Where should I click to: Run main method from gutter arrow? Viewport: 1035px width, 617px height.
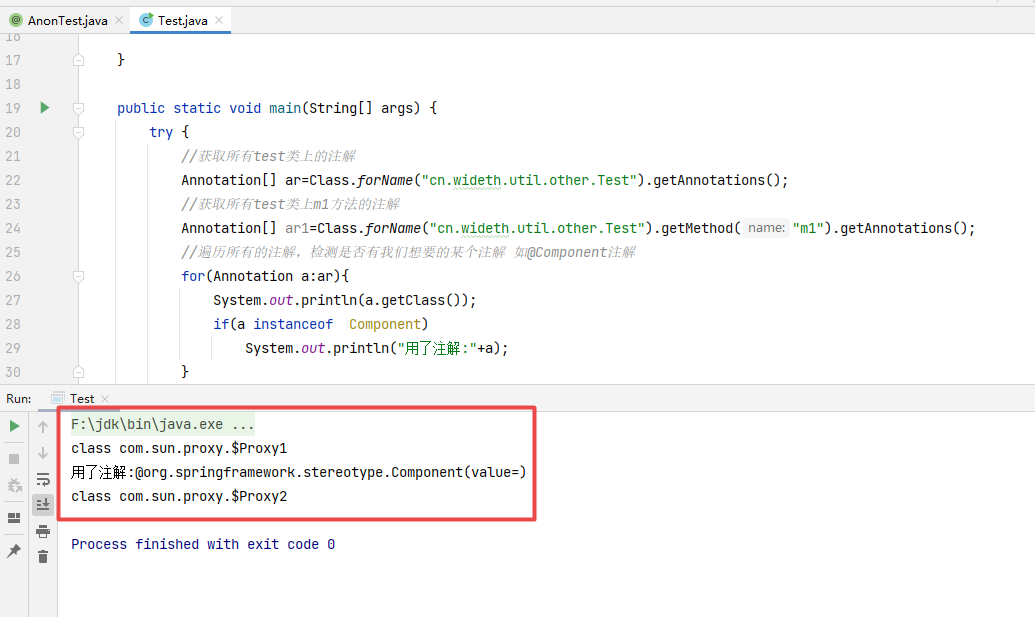tap(44, 108)
